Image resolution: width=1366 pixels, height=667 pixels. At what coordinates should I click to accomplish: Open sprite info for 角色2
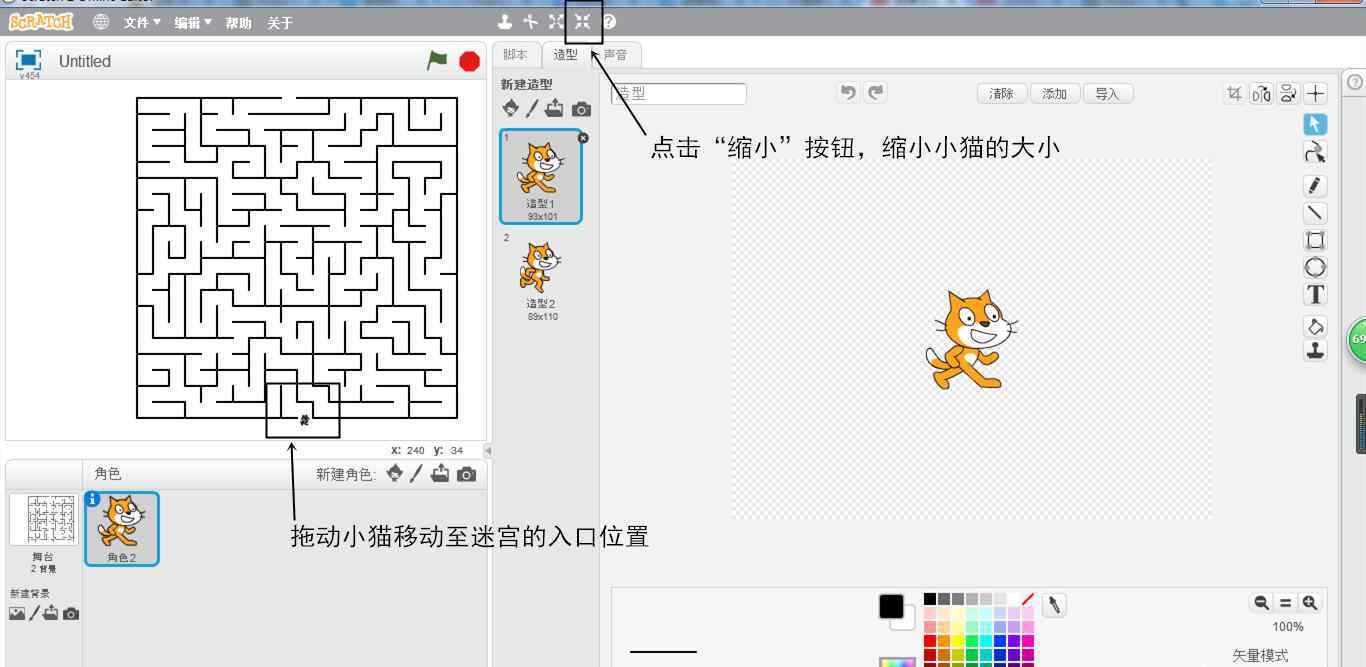[93, 499]
